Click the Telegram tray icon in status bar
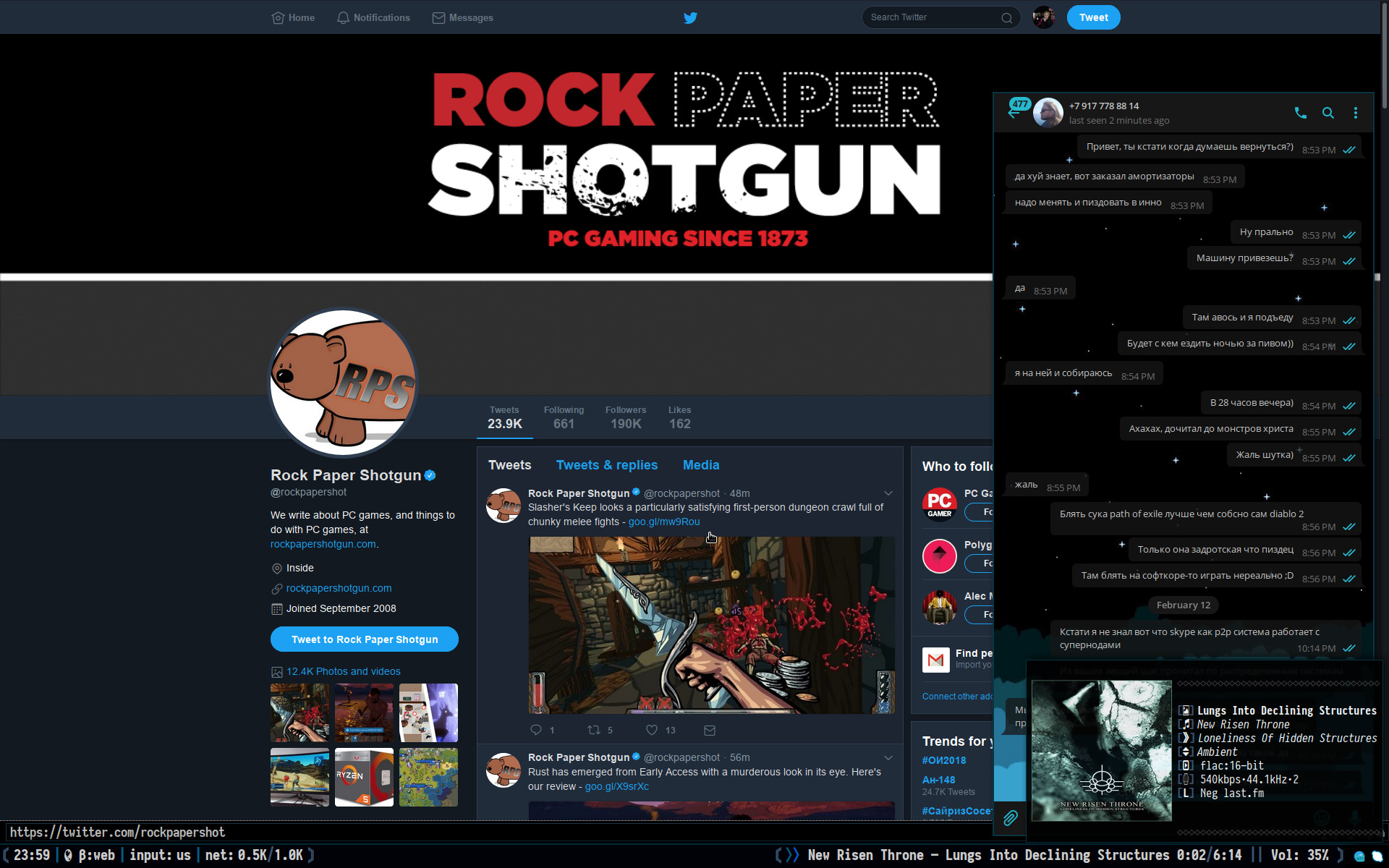 tap(1359, 856)
